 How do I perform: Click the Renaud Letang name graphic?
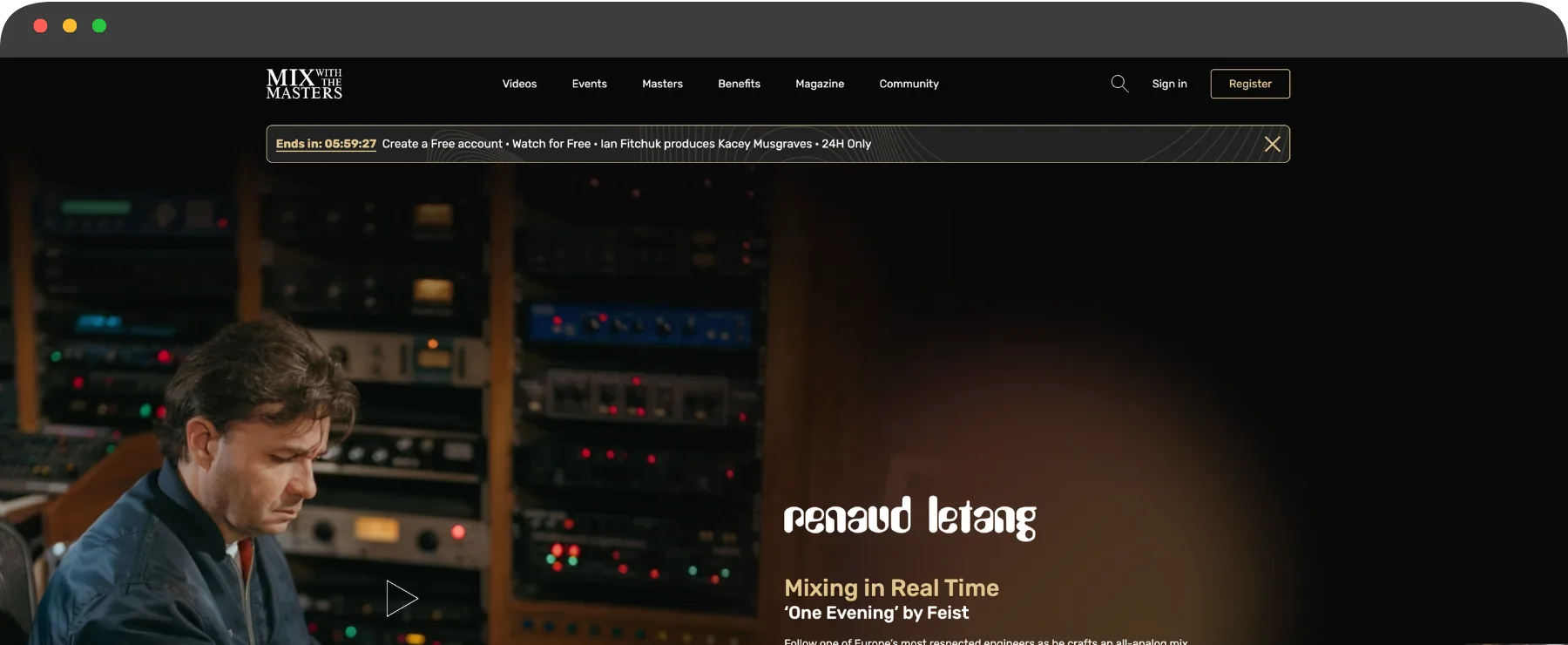click(x=909, y=519)
